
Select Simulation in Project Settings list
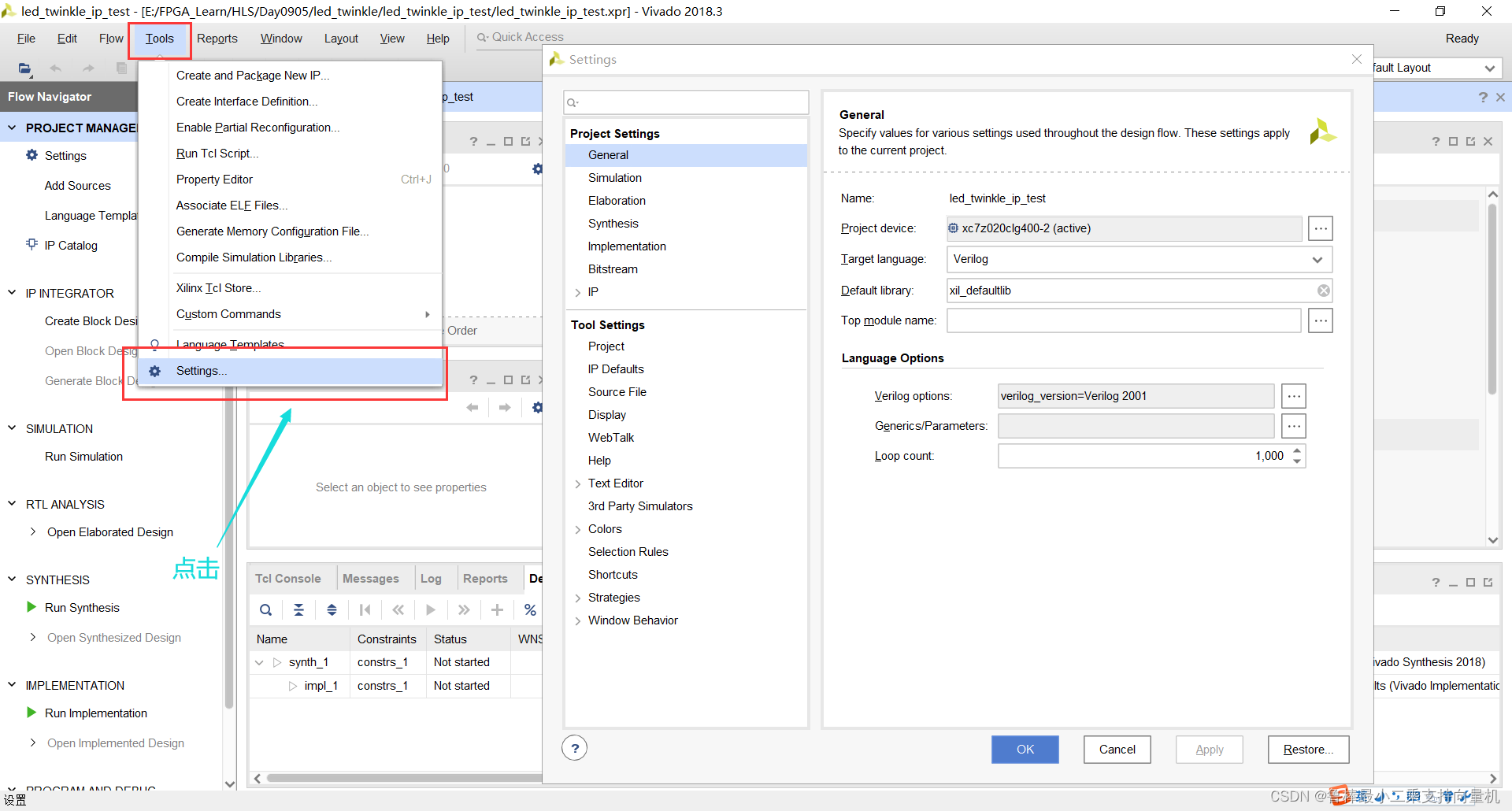pos(615,178)
